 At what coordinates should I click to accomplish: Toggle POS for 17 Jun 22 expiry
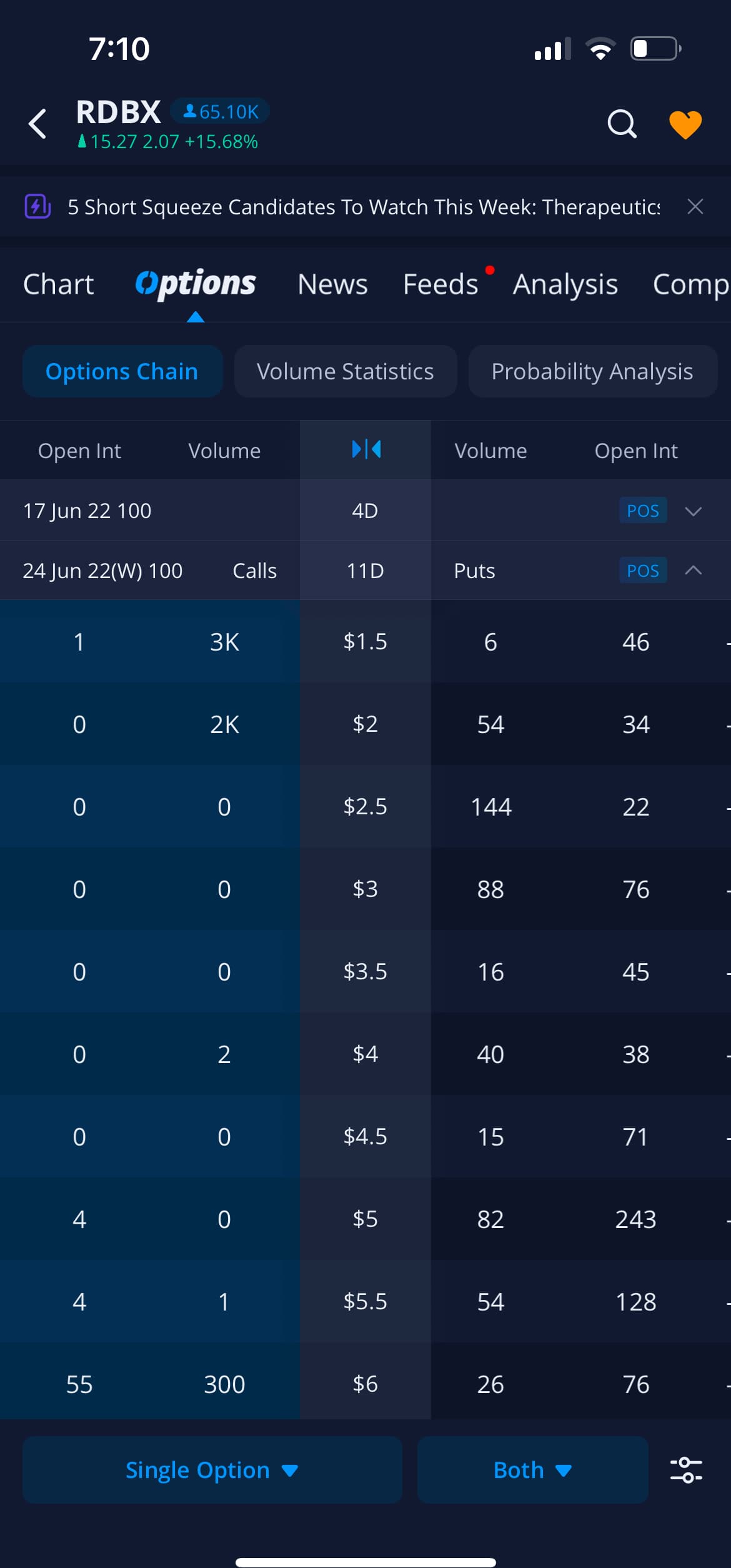pos(643,511)
